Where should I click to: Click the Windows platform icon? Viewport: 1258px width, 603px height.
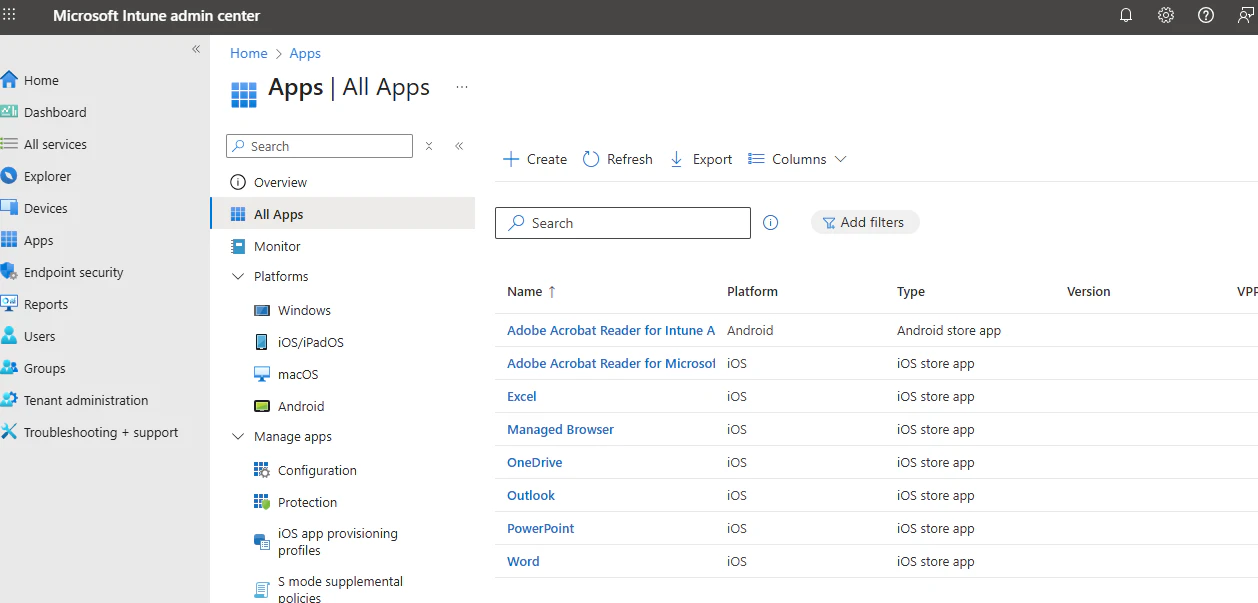262,310
